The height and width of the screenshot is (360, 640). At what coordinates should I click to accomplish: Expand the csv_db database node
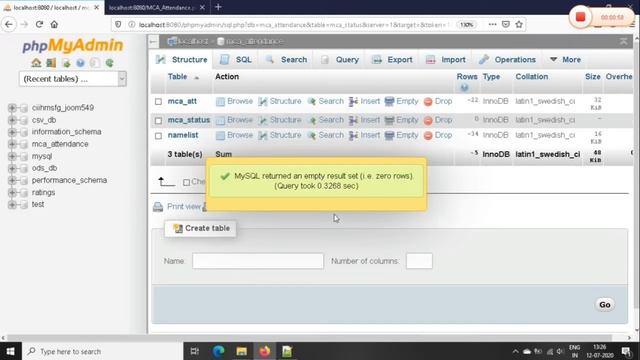(x=12, y=120)
